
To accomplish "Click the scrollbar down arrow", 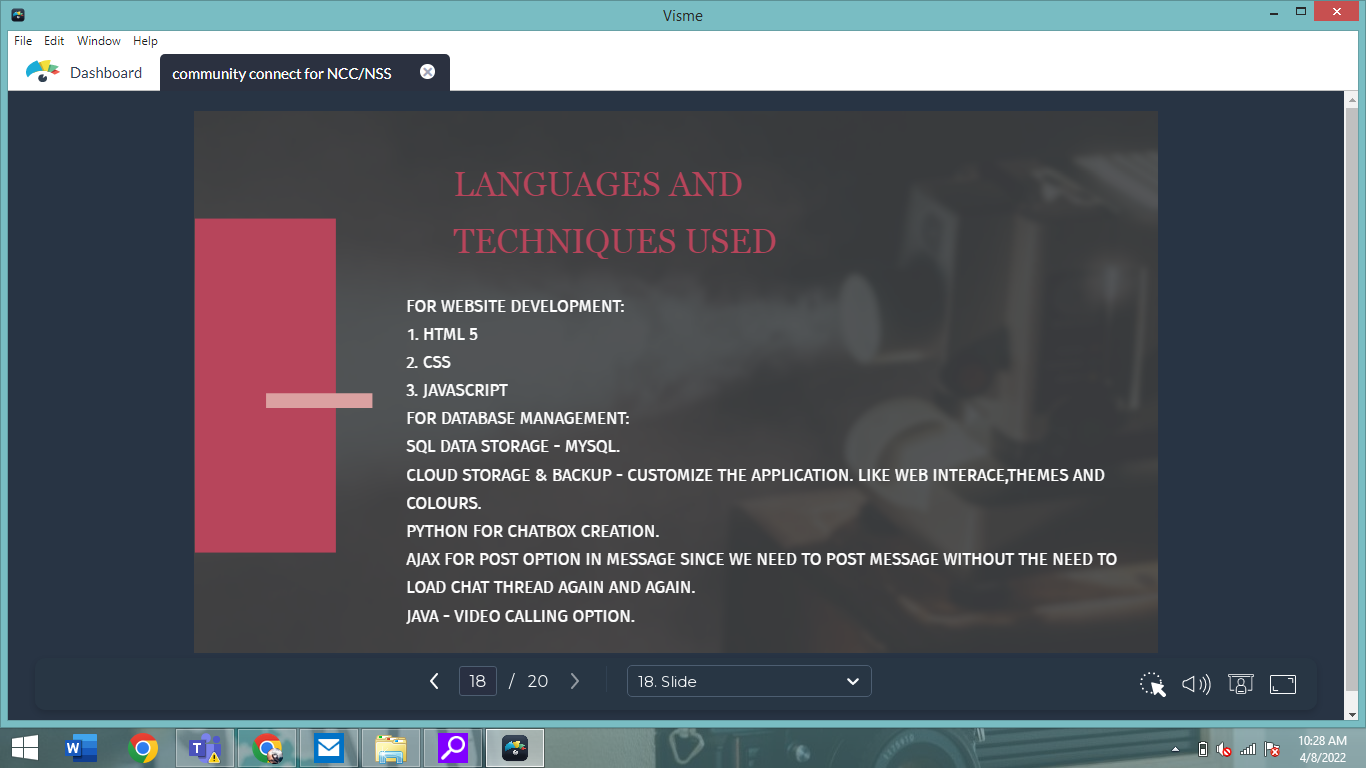I will (x=1351, y=713).
